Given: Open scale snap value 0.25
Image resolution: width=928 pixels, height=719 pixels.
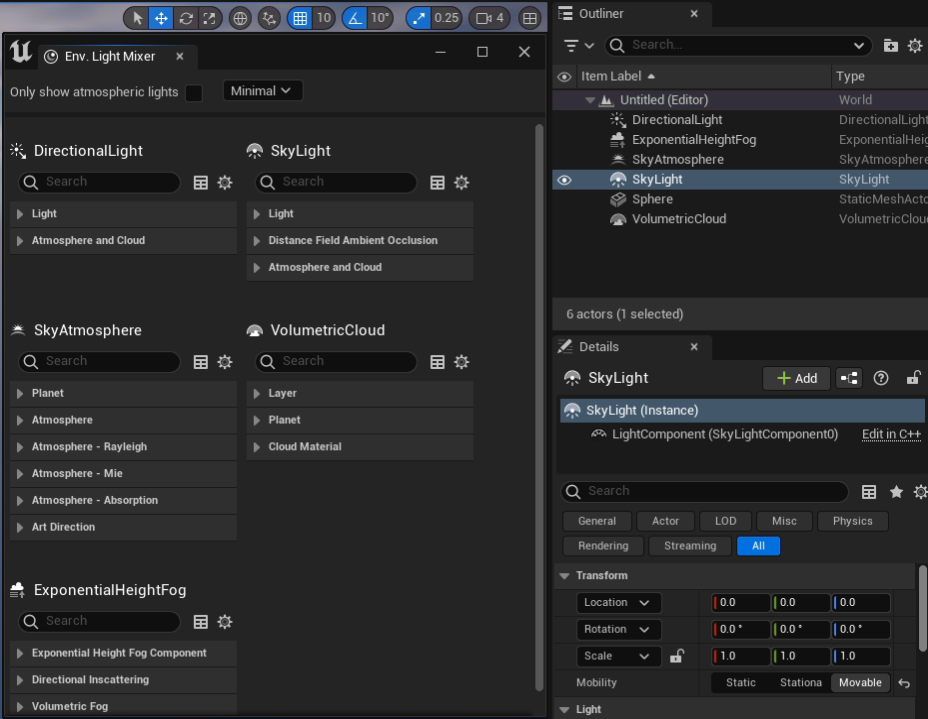Looking at the screenshot, I should (x=446, y=18).
